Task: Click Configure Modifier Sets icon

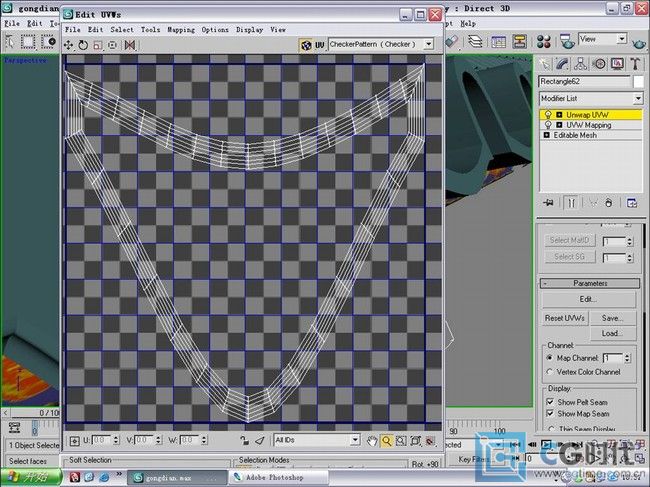Action: [632, 203]
